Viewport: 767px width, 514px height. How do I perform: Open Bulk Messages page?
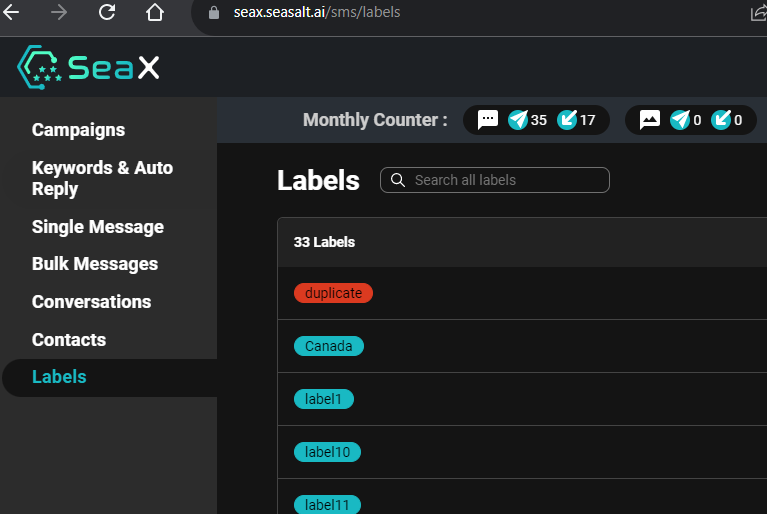pos(95,264)
